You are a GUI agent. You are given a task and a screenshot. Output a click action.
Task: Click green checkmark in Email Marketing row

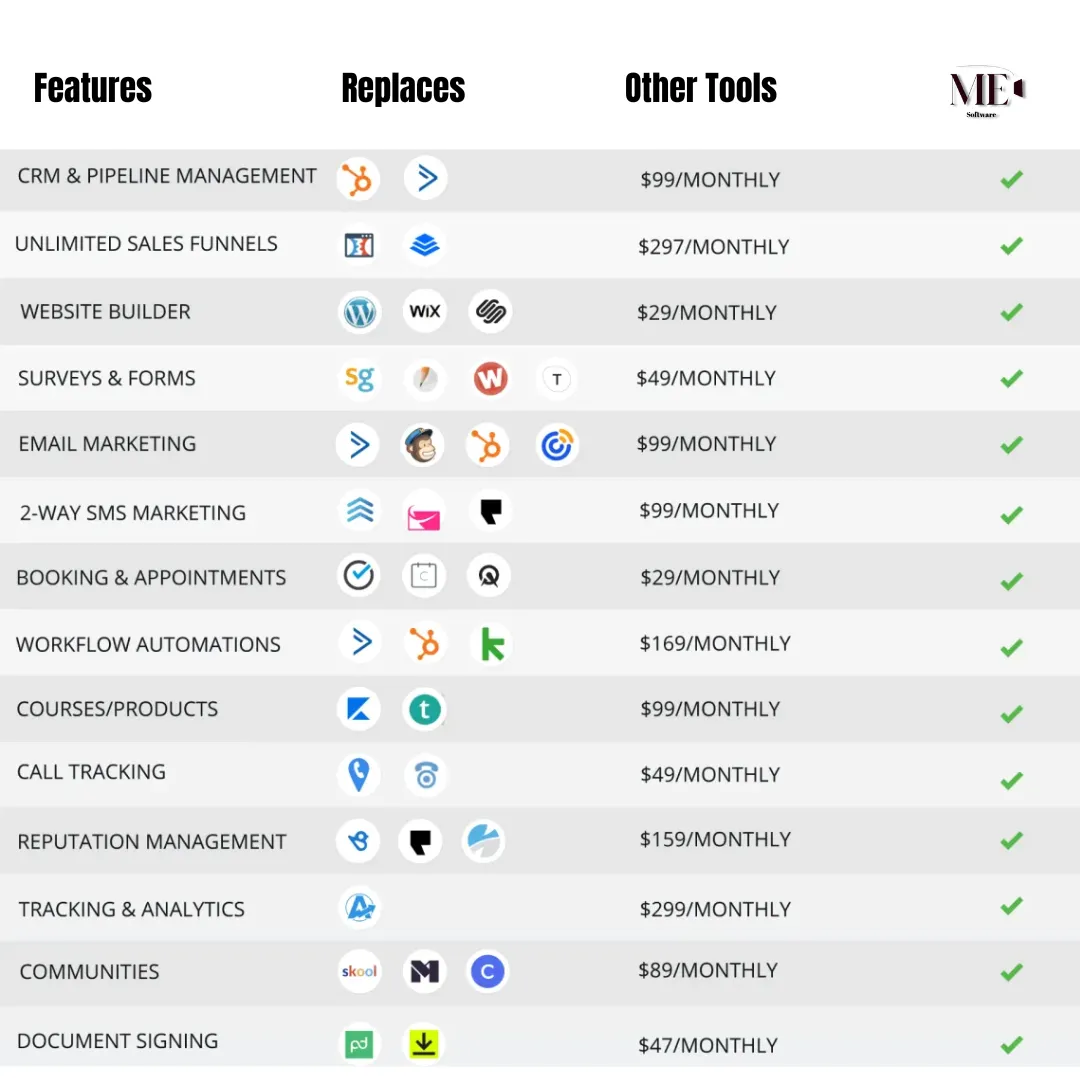[1011, 445]
